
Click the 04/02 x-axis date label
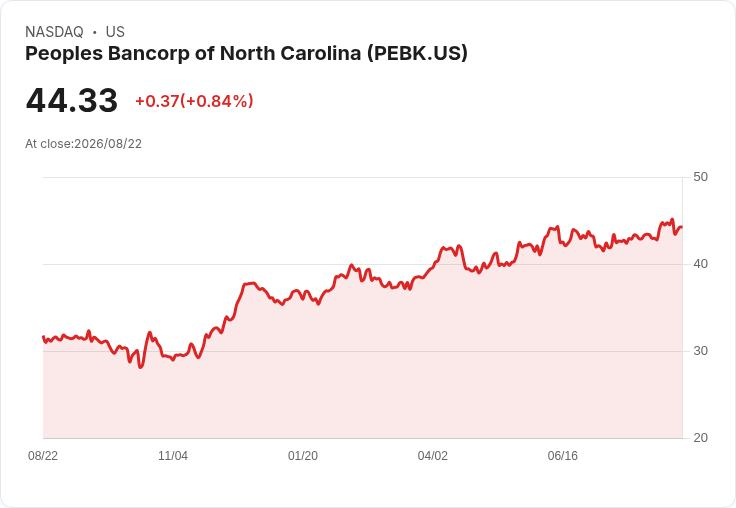pos(432,455)
